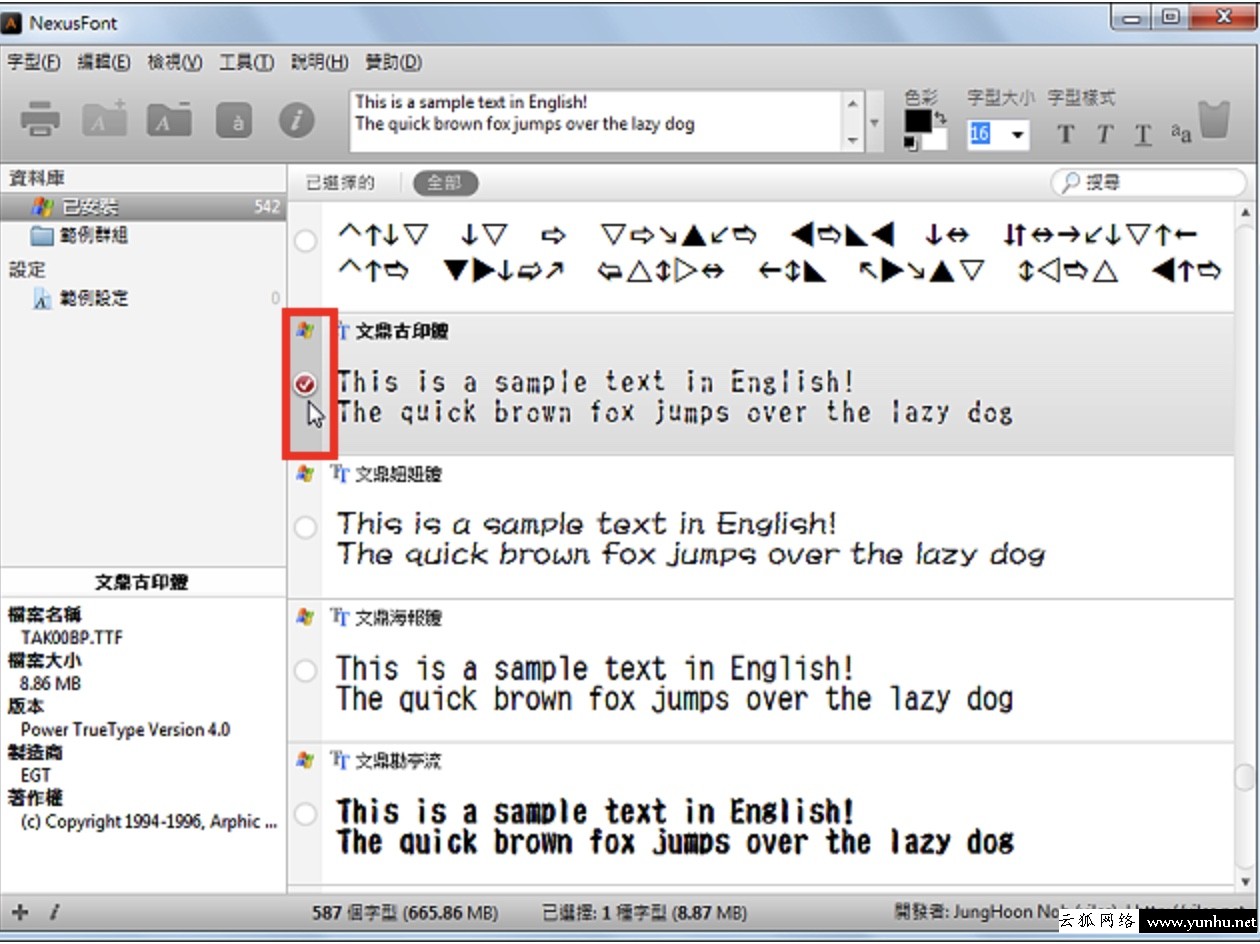Click the white background color swatch
This screenshot has height=944, width=1260.
click(934, 140)
